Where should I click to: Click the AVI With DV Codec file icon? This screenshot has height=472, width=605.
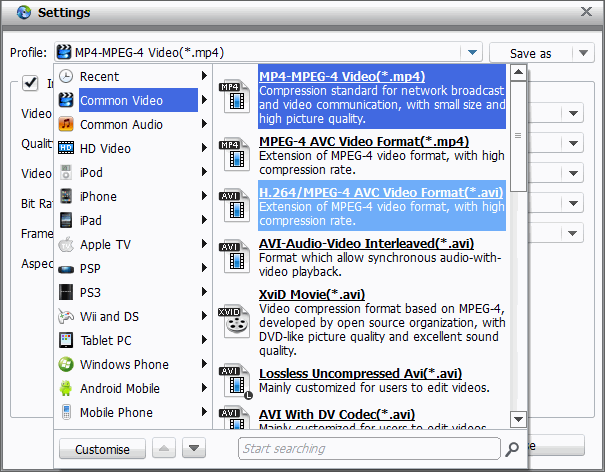tap(234, 418)
